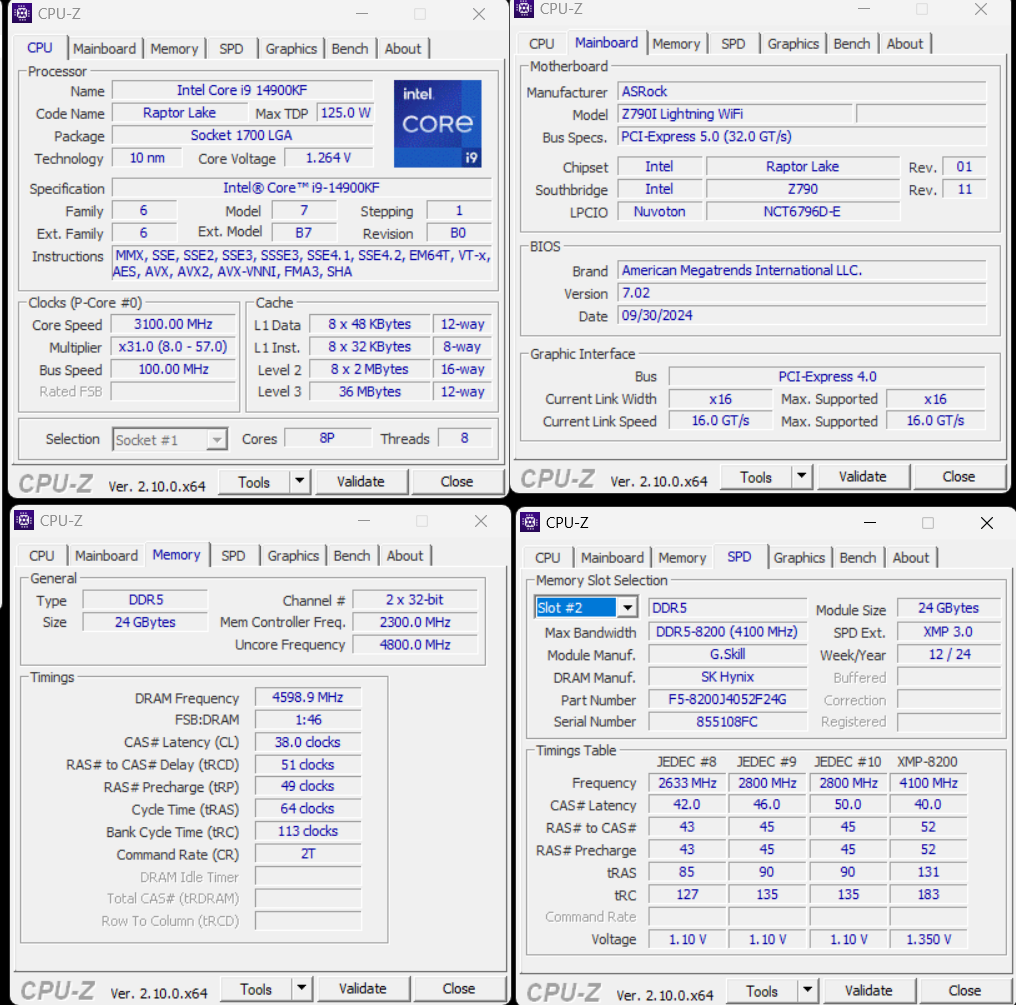1016x1005 pixels.
Task: Click the Serial Number 855108FC field
Action: pyautogui.click(x=728, y=722)
